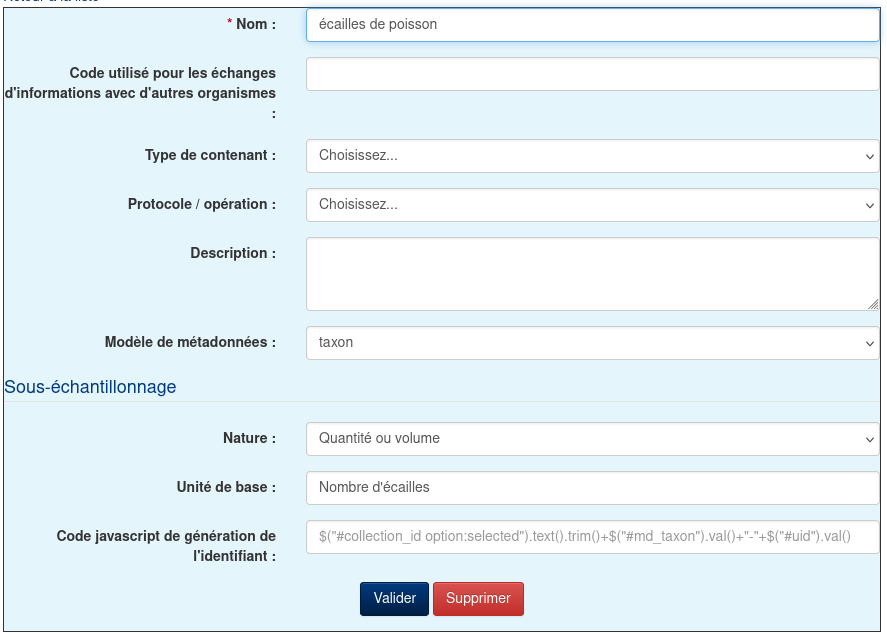Click the red Supprimer button
This screenshot has height=637, width=887.
[478, 599]
